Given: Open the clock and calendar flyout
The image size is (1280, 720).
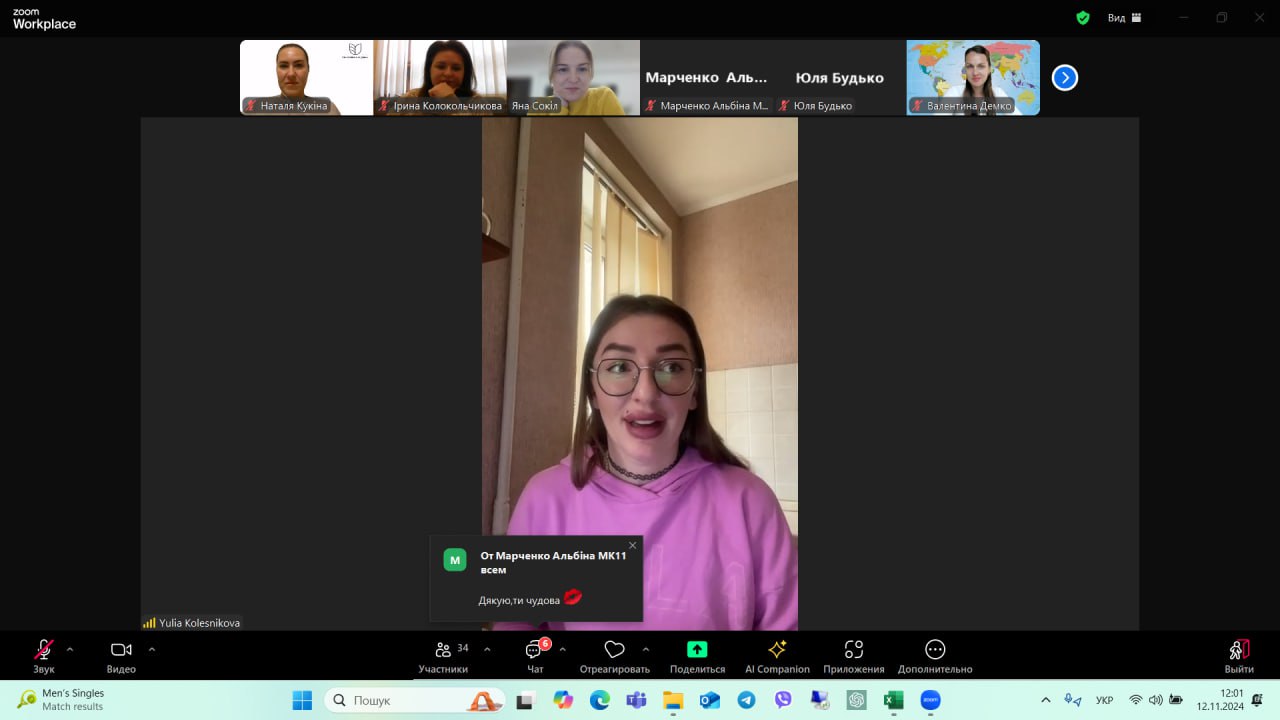Looking at the screenshot, I should pos(1219,700).
